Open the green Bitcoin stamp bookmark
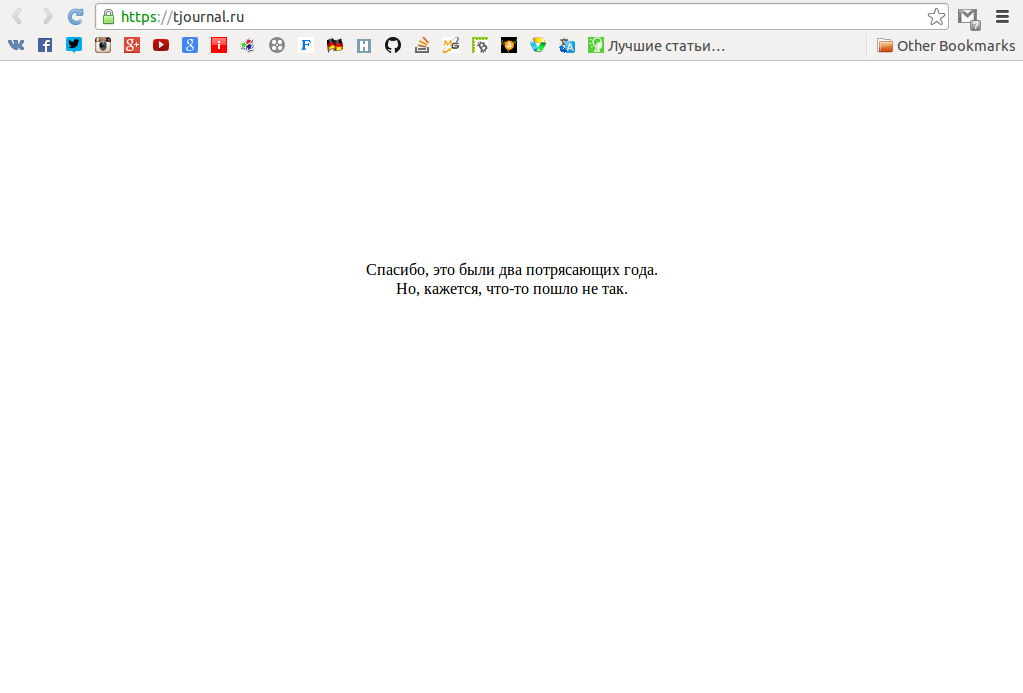The image size is (1023, 693). [x=480, y=45]
